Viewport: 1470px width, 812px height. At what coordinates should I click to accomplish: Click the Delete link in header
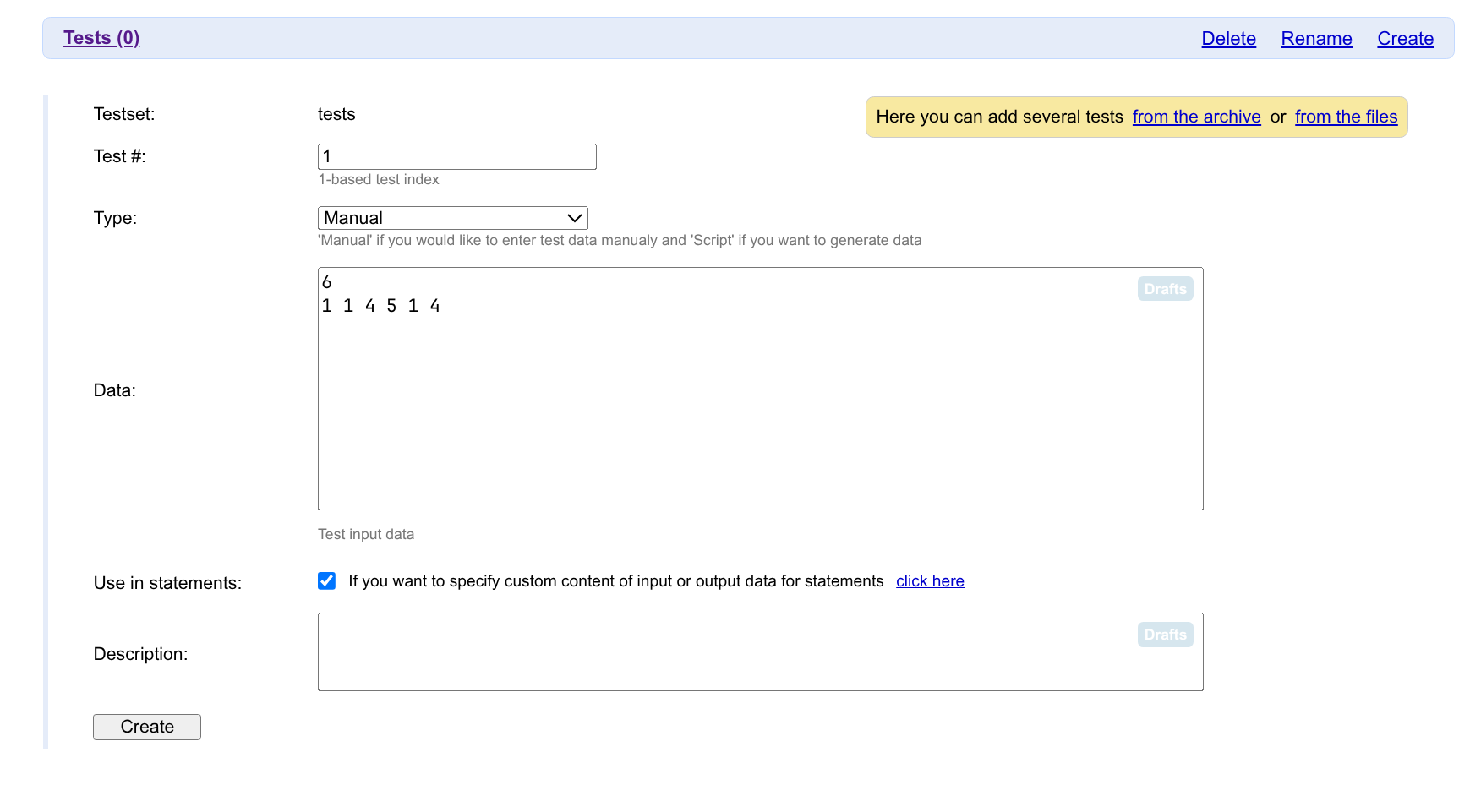click(1228, 39)
